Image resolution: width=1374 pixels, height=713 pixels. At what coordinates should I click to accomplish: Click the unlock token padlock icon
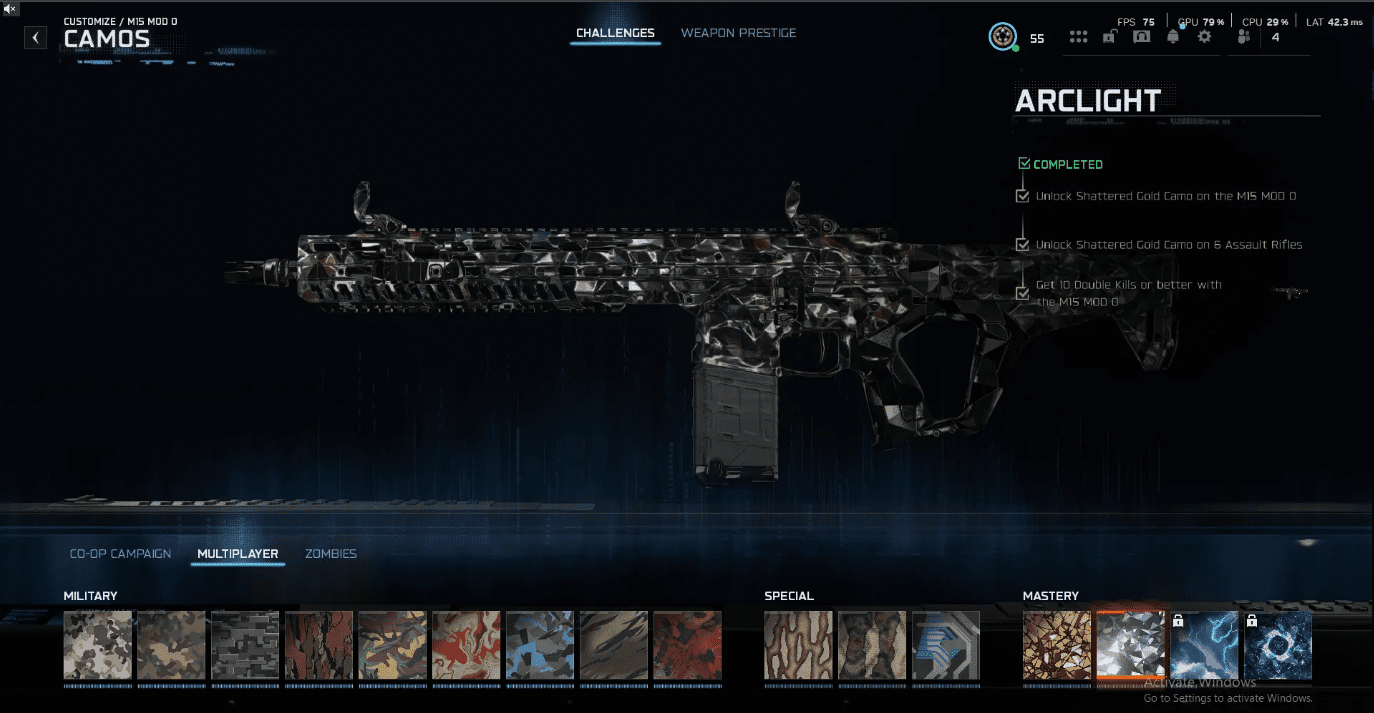(x=1109, y=37)
